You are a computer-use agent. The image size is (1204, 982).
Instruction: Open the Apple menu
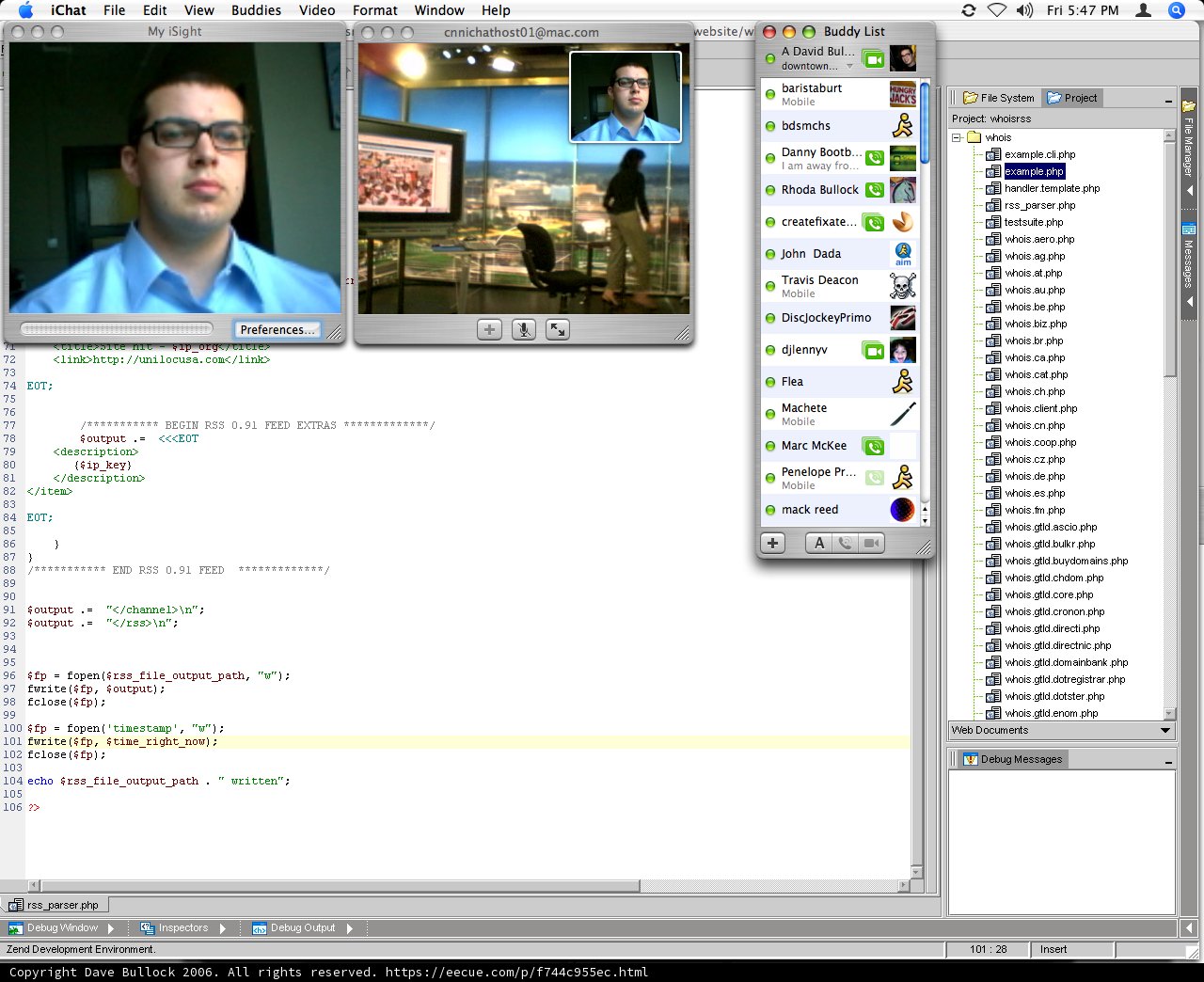pos(25,10)
